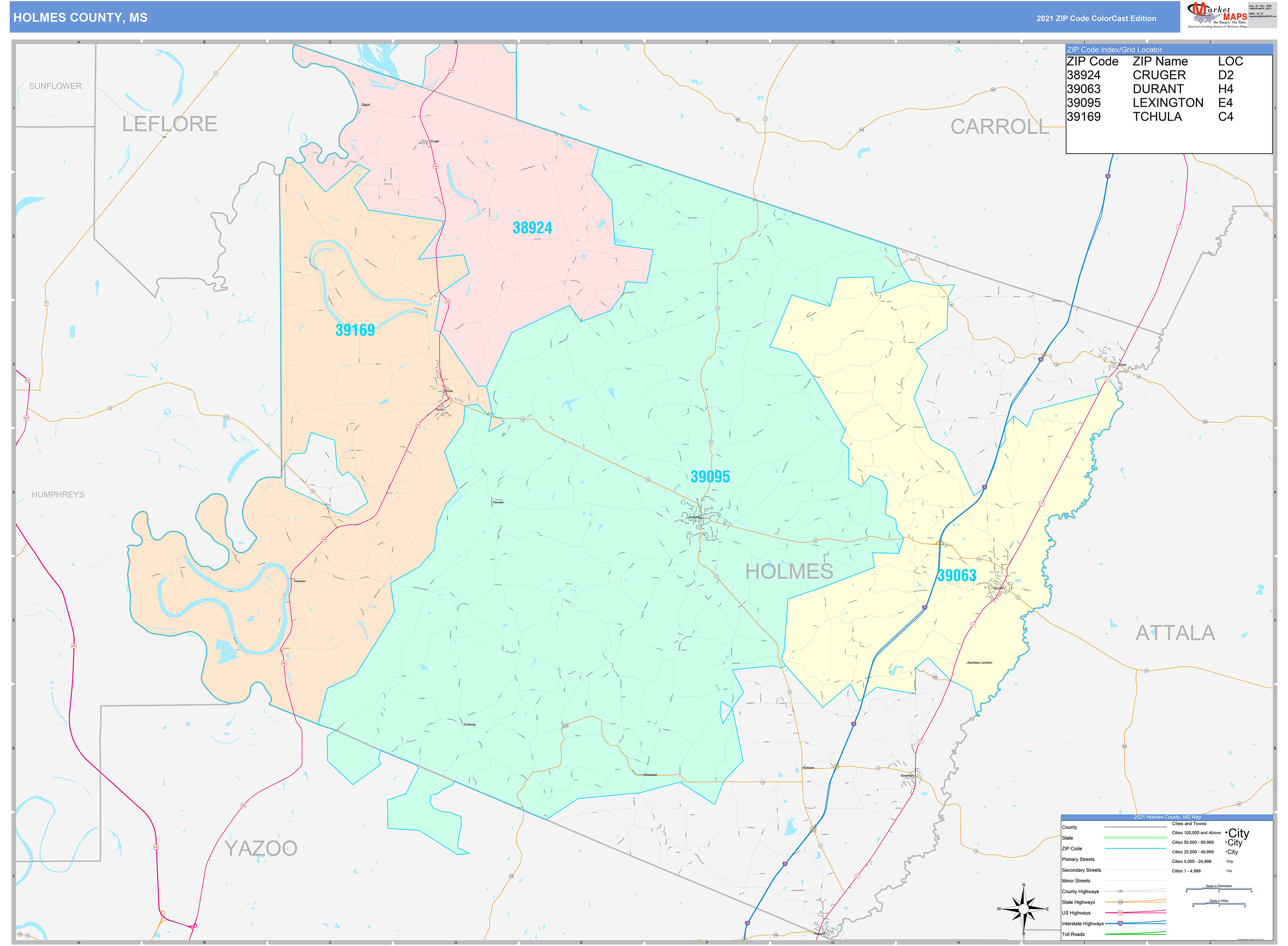
Task: Click the 39169 label on the orange map area
Action: (x=355, y=330)
